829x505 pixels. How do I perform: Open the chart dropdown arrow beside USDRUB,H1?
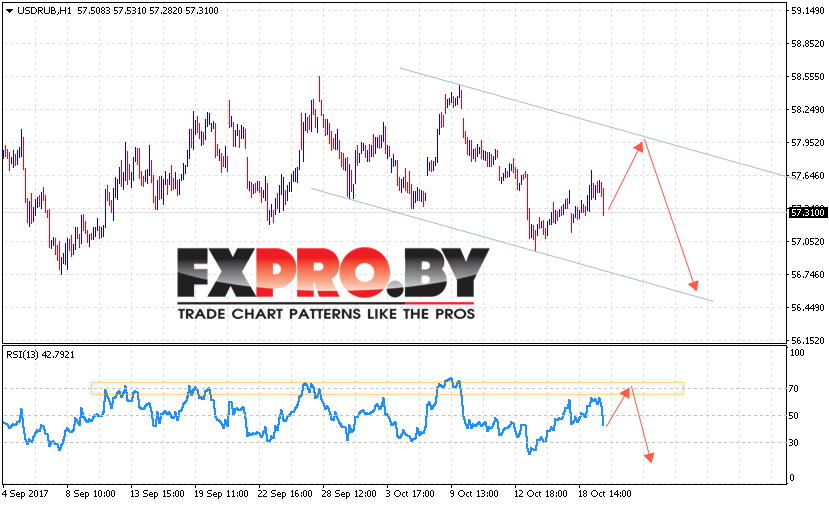pos(9,11)
